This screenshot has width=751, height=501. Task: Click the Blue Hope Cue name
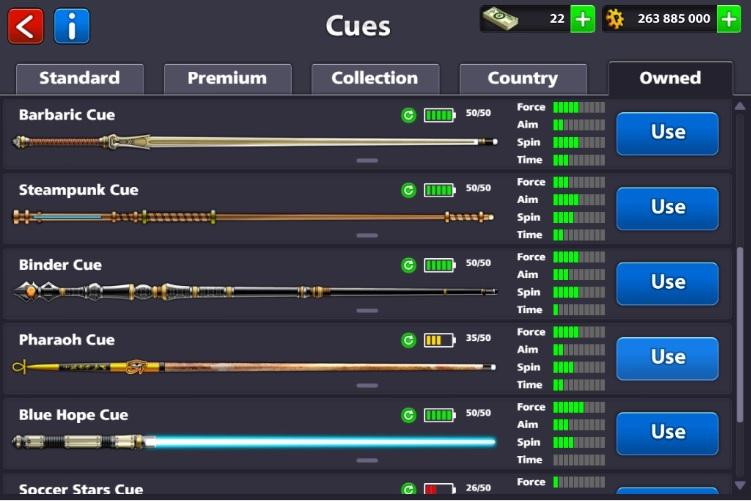click(73, 415)
